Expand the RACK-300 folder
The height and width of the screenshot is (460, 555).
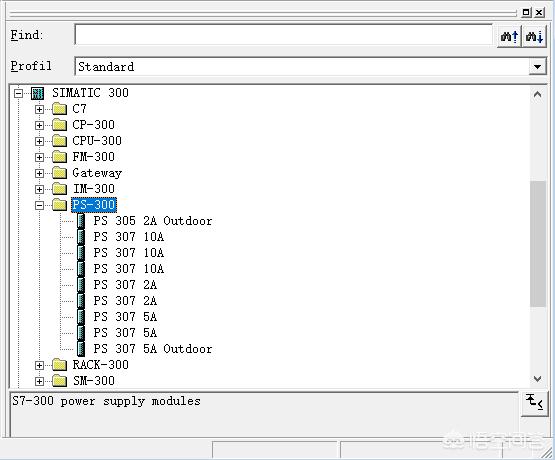pos(39,365)
